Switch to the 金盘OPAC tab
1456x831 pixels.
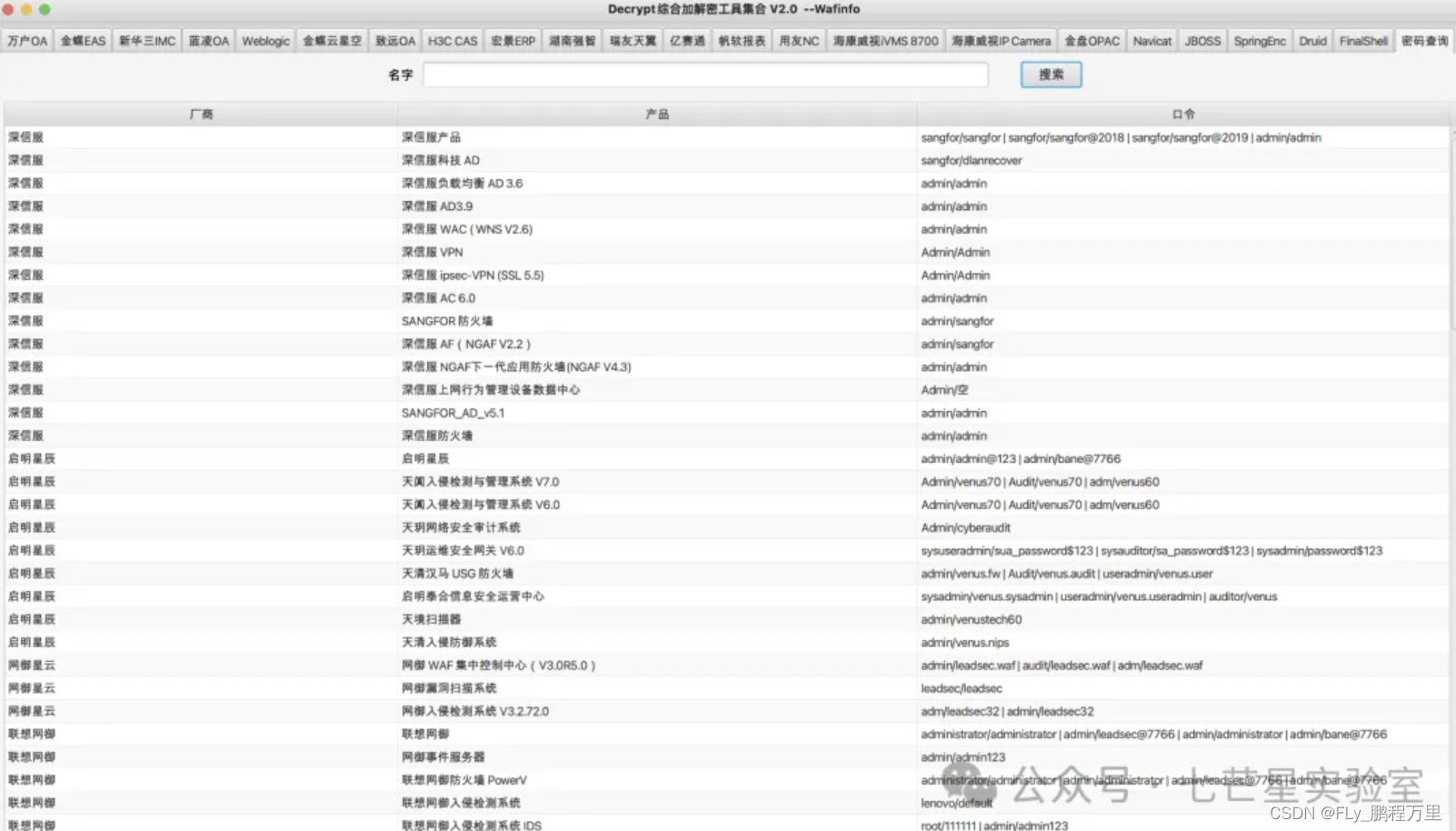click(x=1092, y=41)
